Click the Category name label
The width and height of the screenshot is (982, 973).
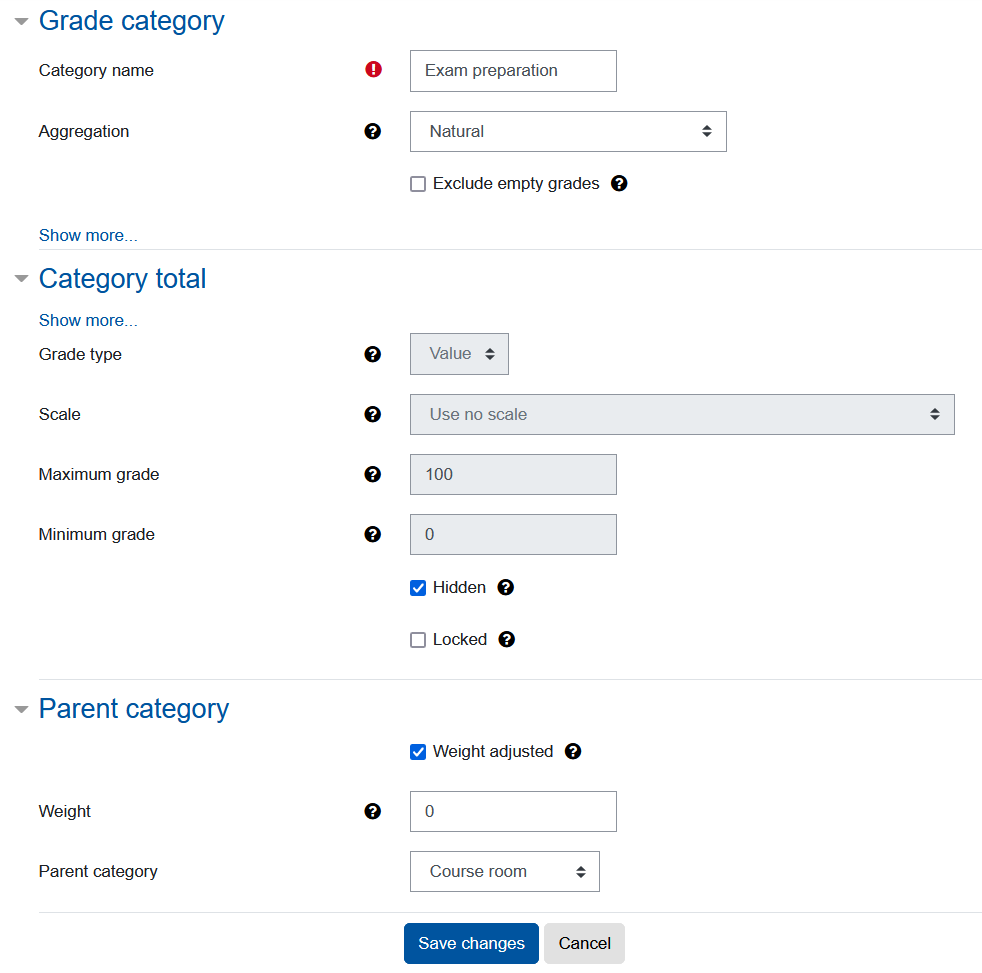[x=96, y=70]
